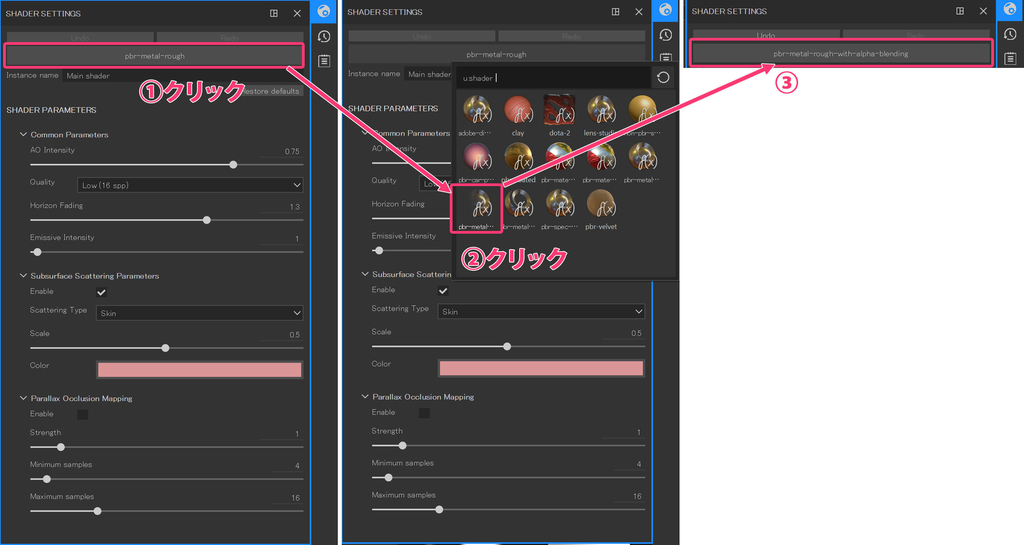The height and width of the screenshot is (545, 1024).
Task: Collapse Subsurface Scattering Parameters in first panel
Action: (x=24, y=275)
